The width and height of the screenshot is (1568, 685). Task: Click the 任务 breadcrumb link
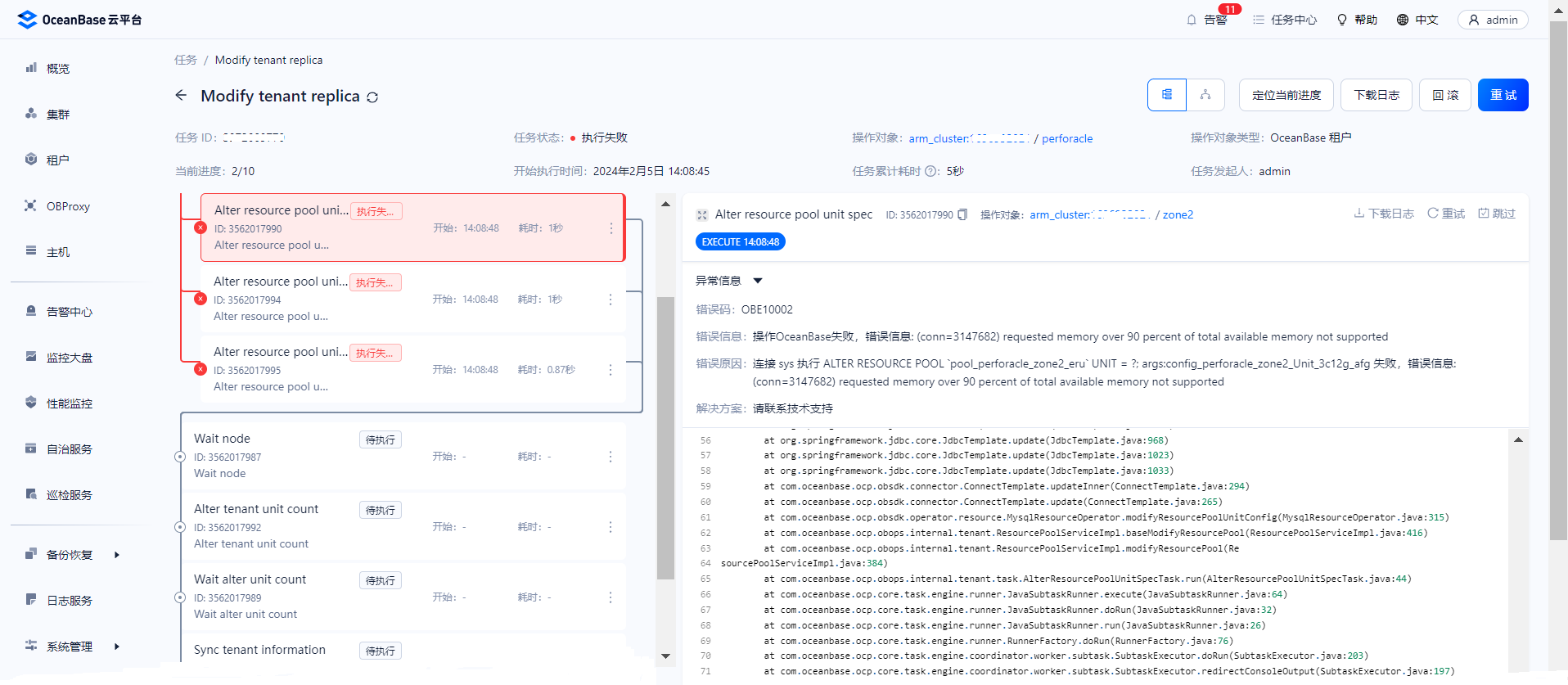186,60
